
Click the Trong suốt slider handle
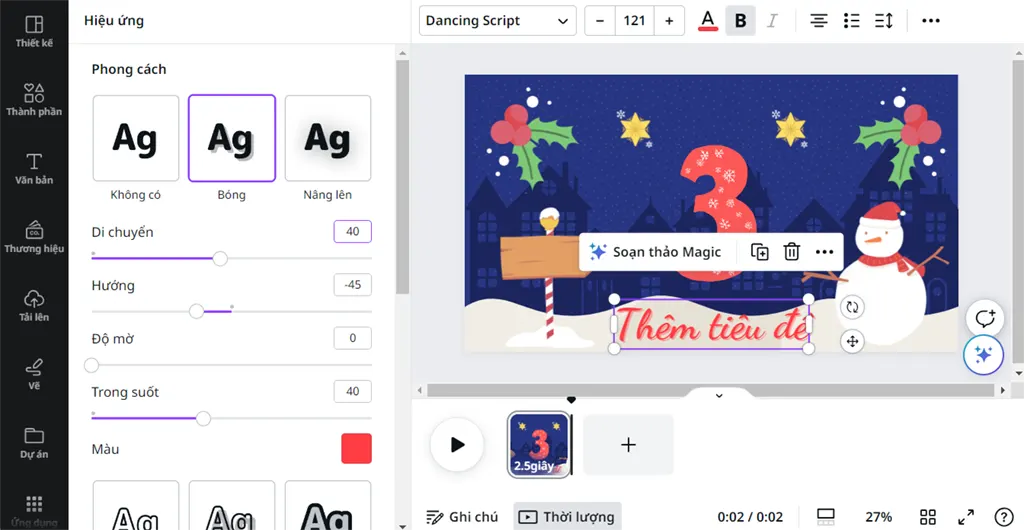(204, 418)
